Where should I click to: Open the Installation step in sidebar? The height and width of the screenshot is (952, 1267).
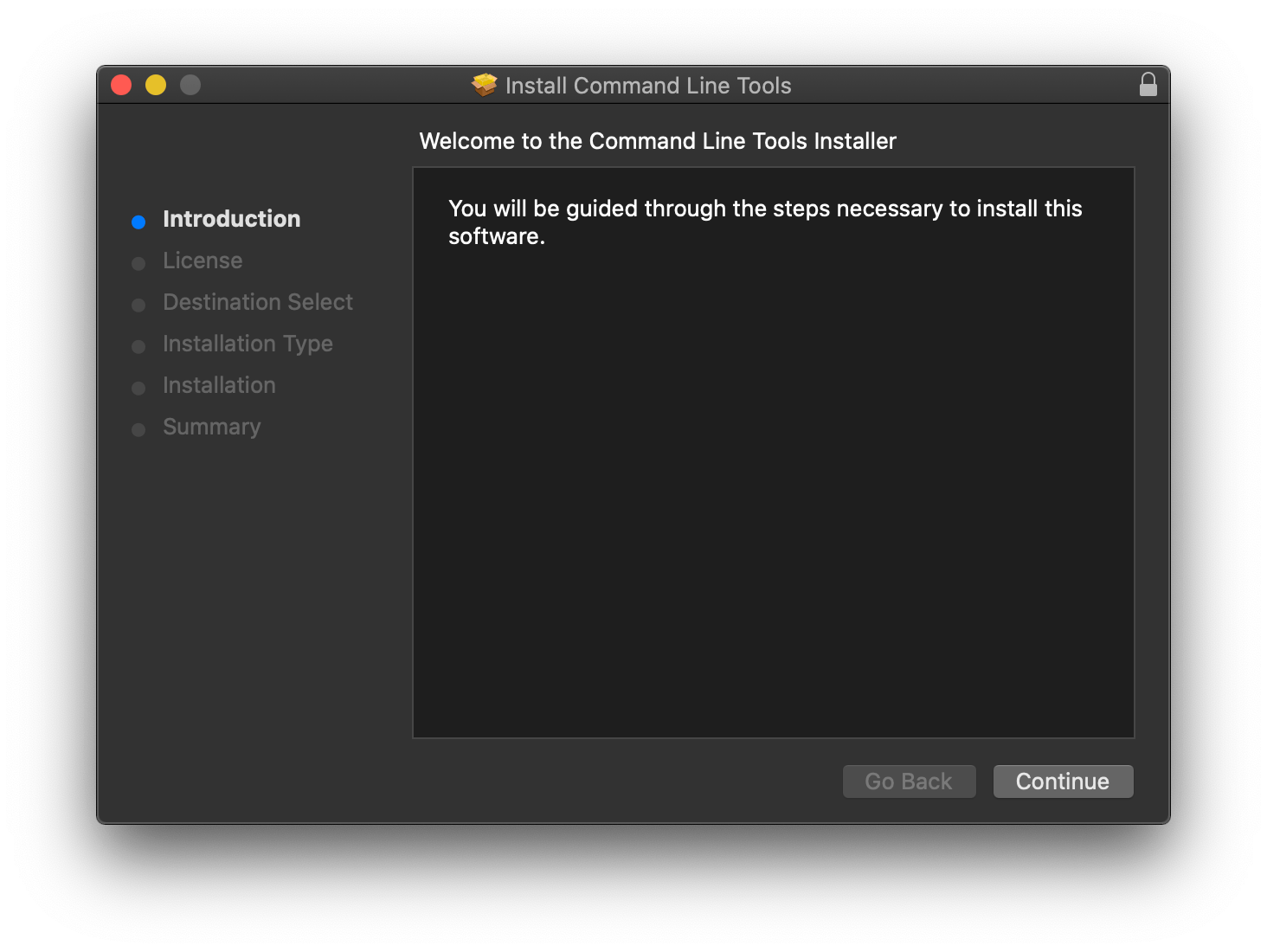219,385
